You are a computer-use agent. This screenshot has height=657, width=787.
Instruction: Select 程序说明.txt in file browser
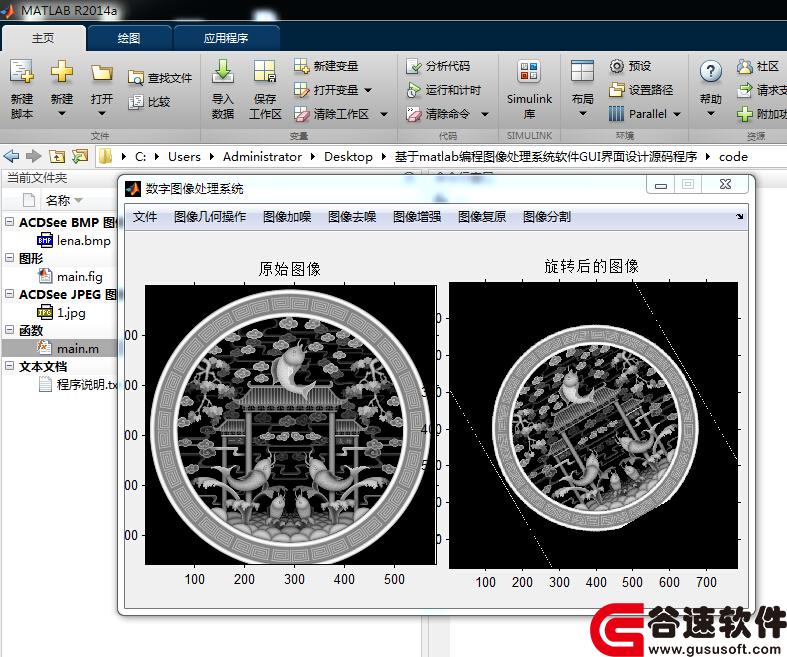(77, 384)
